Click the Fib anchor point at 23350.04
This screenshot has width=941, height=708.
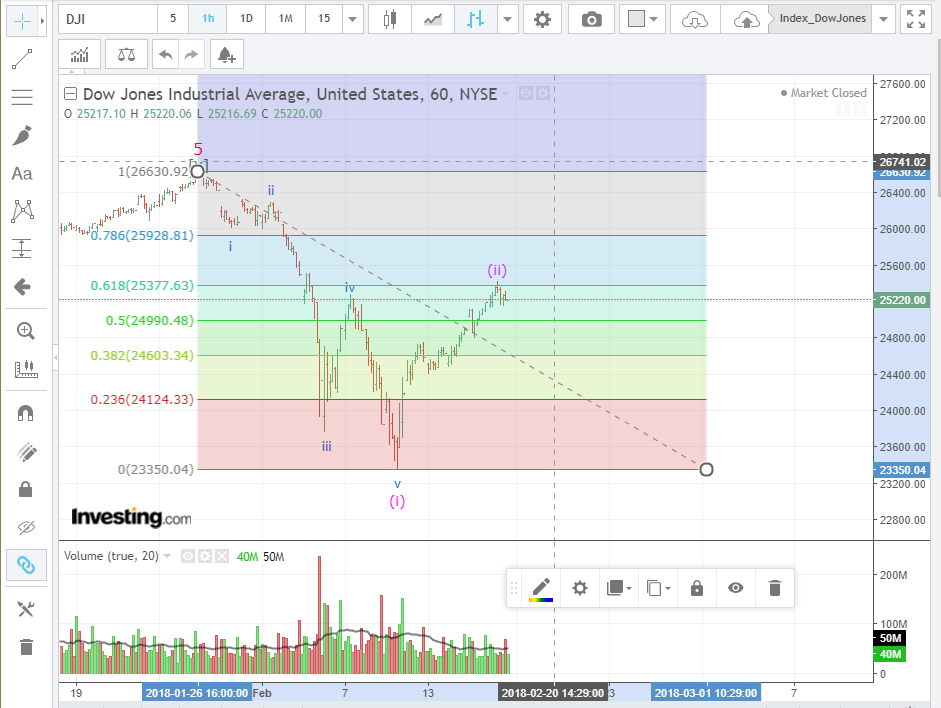706,469
